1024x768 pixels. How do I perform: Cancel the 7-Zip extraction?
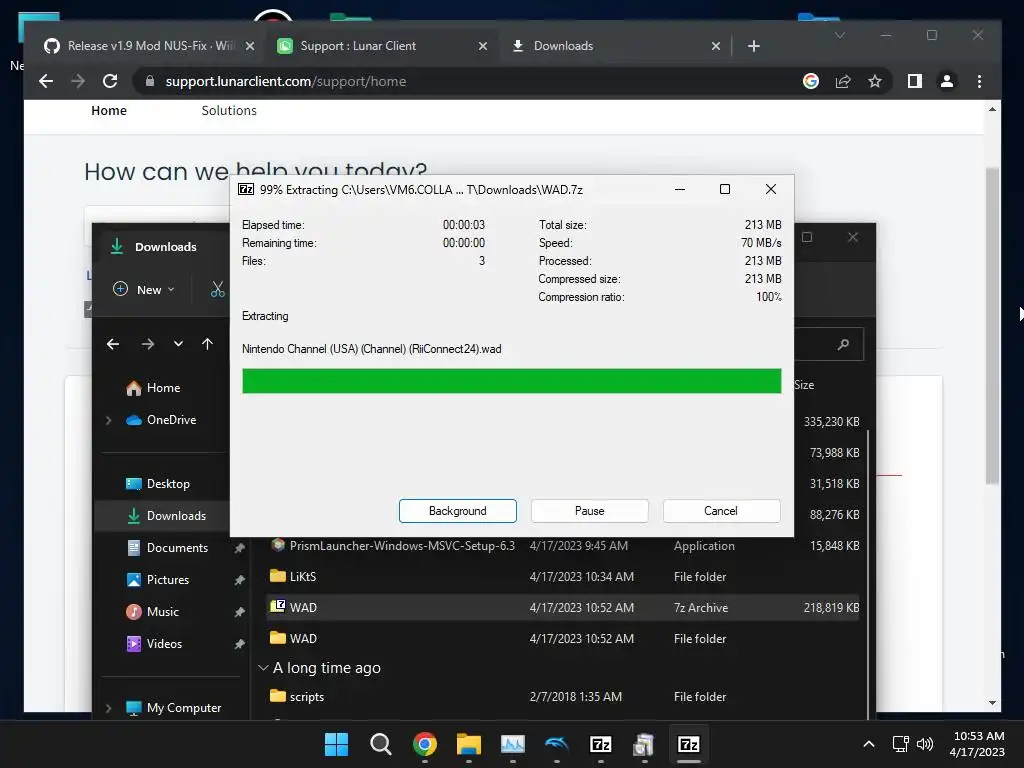721,511
